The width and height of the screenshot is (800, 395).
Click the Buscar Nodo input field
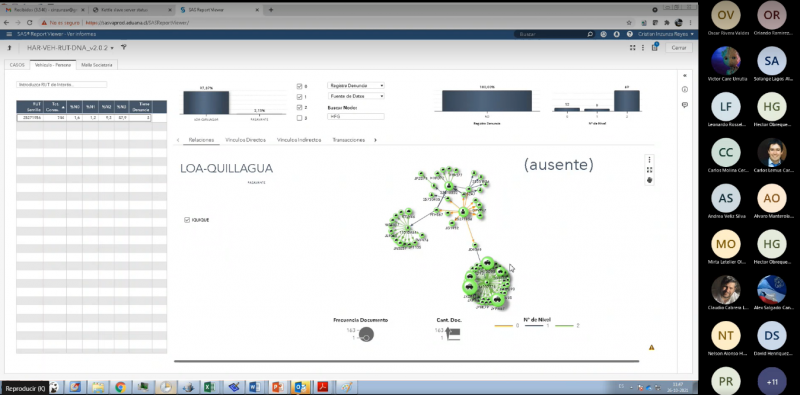(x=356, y=117)
